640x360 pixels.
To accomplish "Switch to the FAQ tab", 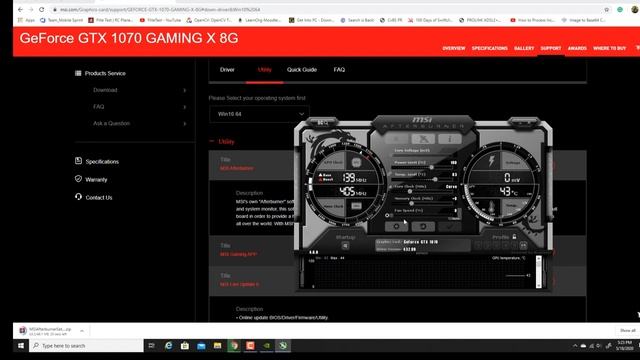I will (x=339, y=70).
